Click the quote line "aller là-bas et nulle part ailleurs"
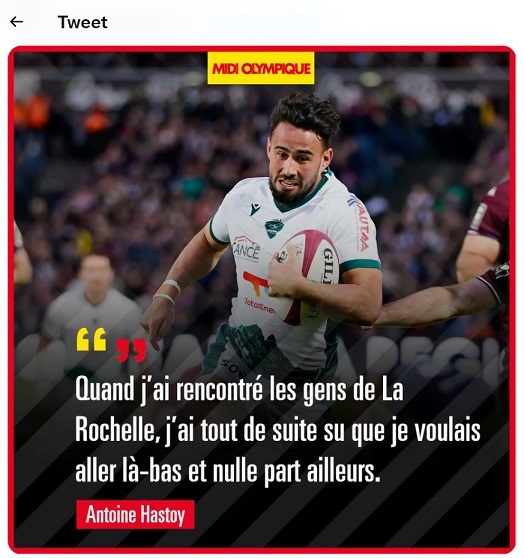The image size is (524, 558). click(x=228, y=471)
